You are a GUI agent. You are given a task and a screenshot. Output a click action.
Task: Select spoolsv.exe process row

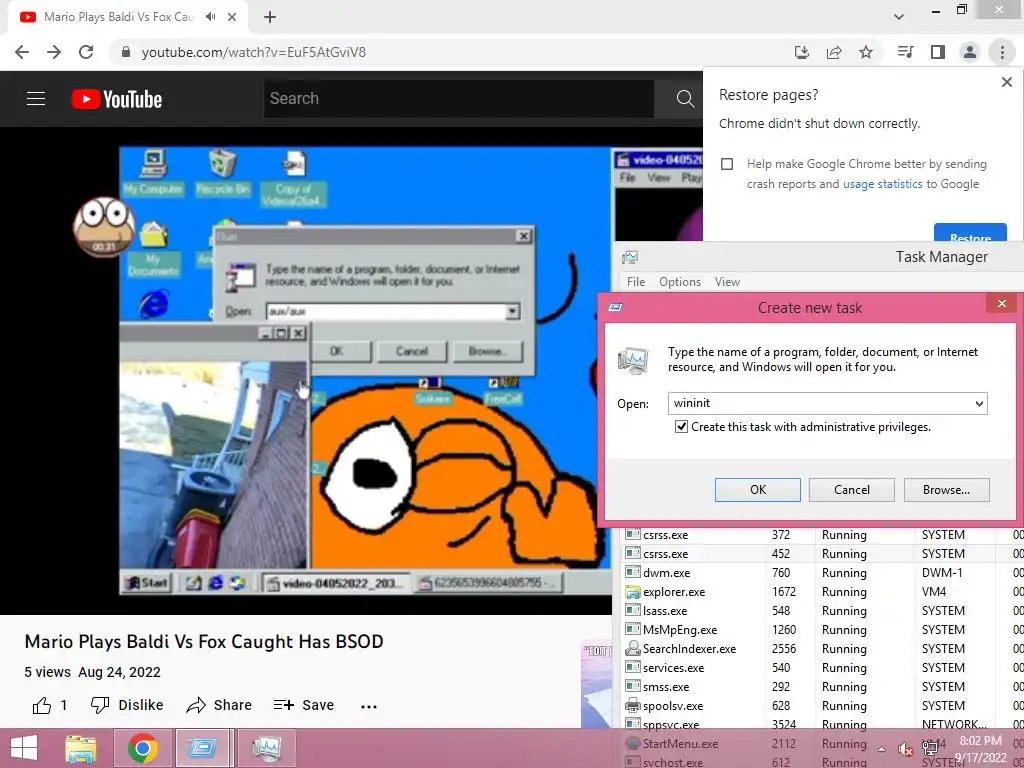[x=823, y=705]
